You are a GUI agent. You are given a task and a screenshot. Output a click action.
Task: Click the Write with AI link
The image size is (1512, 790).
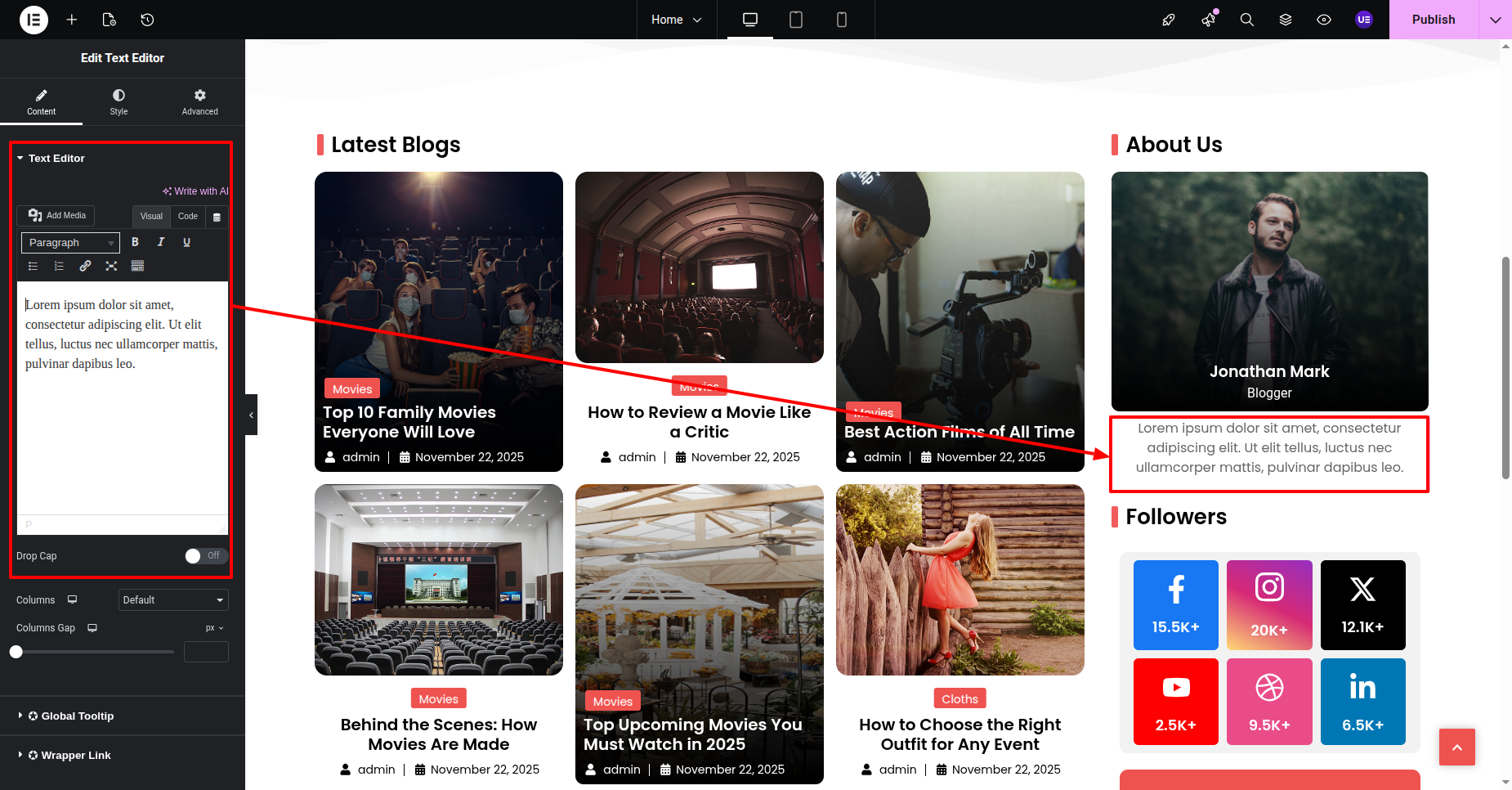click(x=196, y=191)
